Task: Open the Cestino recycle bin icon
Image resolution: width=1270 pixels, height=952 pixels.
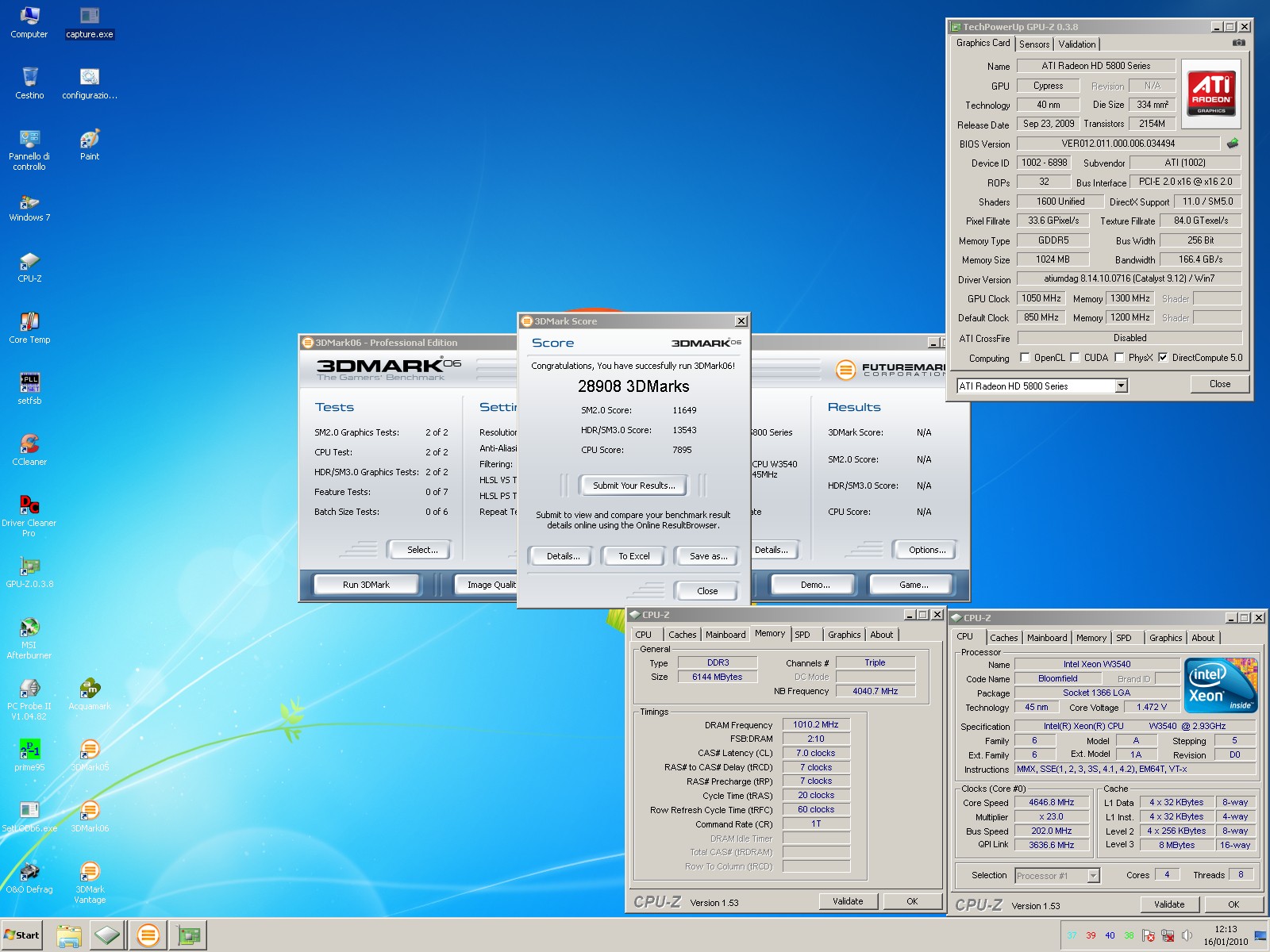Action: [x=29, y=83]
